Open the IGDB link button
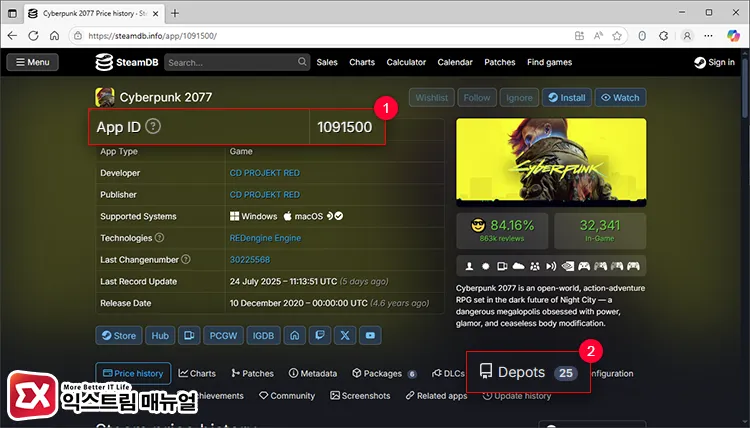Screen dimensions: 750x428 click(x=263, y=336)
